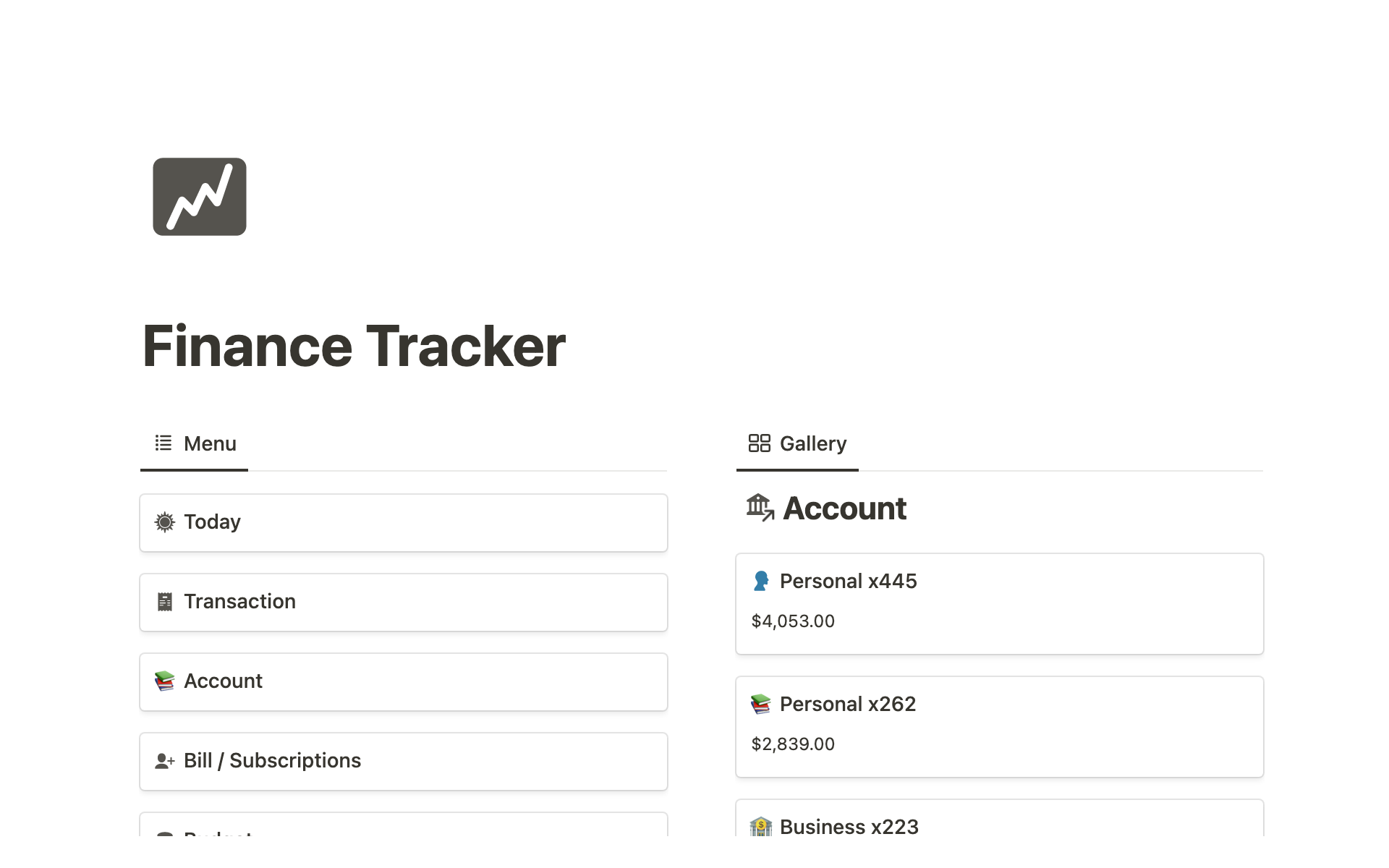Click the receipt icon beside Transaction

tap(164, 602)
